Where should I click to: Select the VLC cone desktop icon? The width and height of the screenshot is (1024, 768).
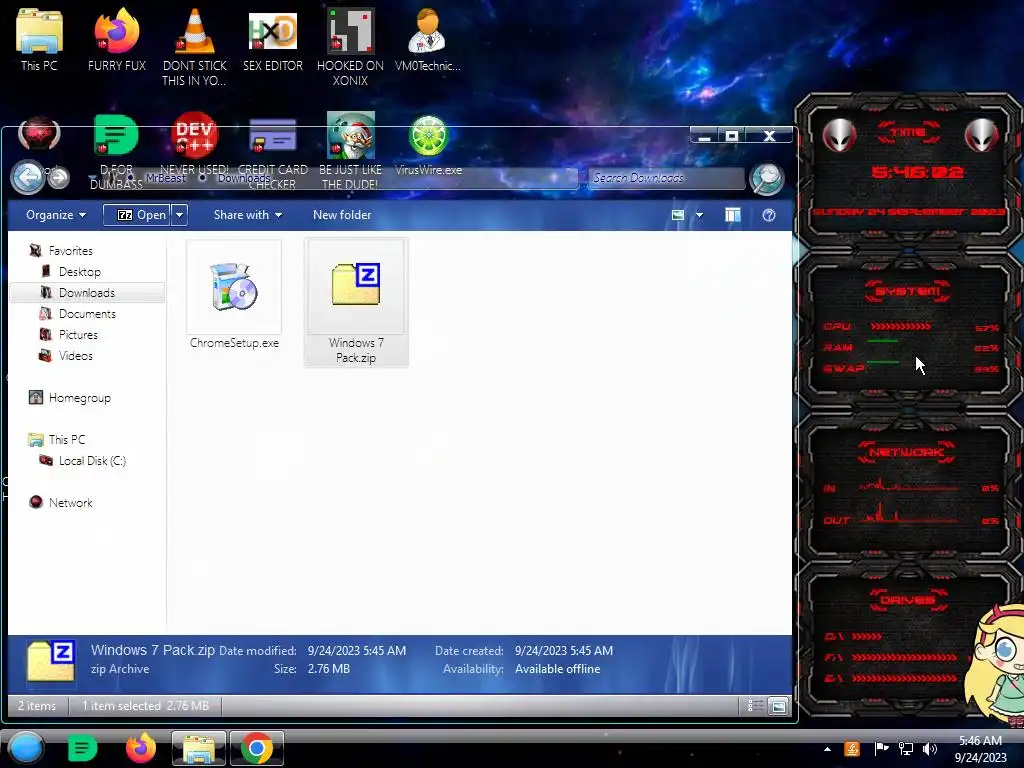click(x=195, y=46)
